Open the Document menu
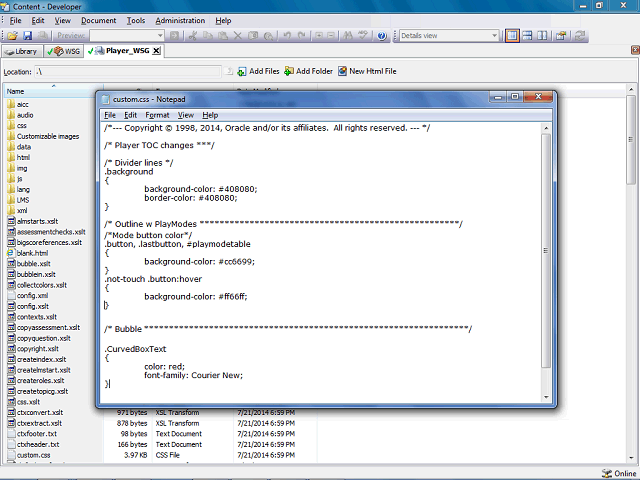 [x=98, y=20]
